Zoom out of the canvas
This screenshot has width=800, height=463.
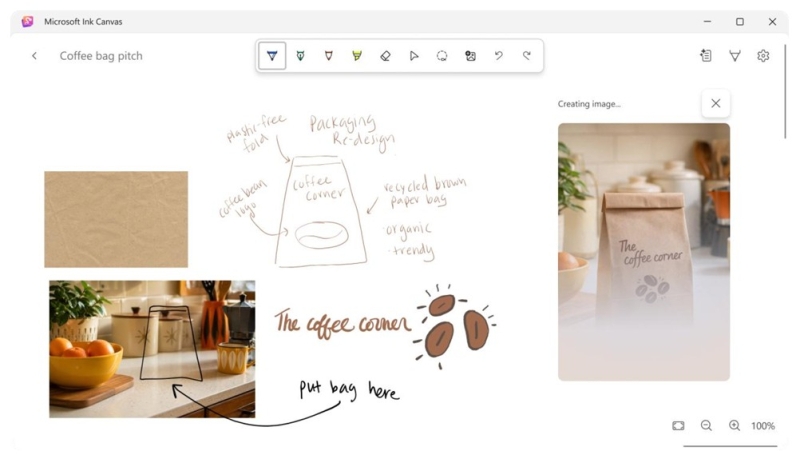[x=706, y=426]
